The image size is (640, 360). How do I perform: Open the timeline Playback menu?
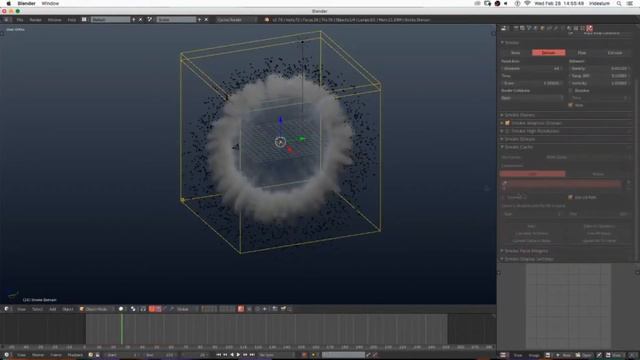point(75,355)
